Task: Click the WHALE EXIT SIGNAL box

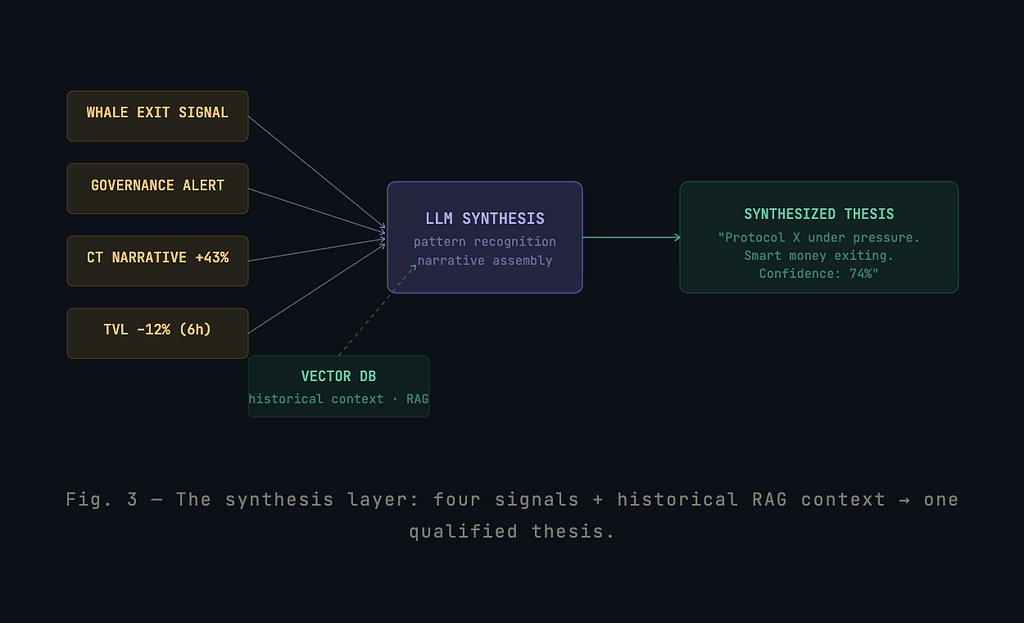Action: [x=157, y=116]
